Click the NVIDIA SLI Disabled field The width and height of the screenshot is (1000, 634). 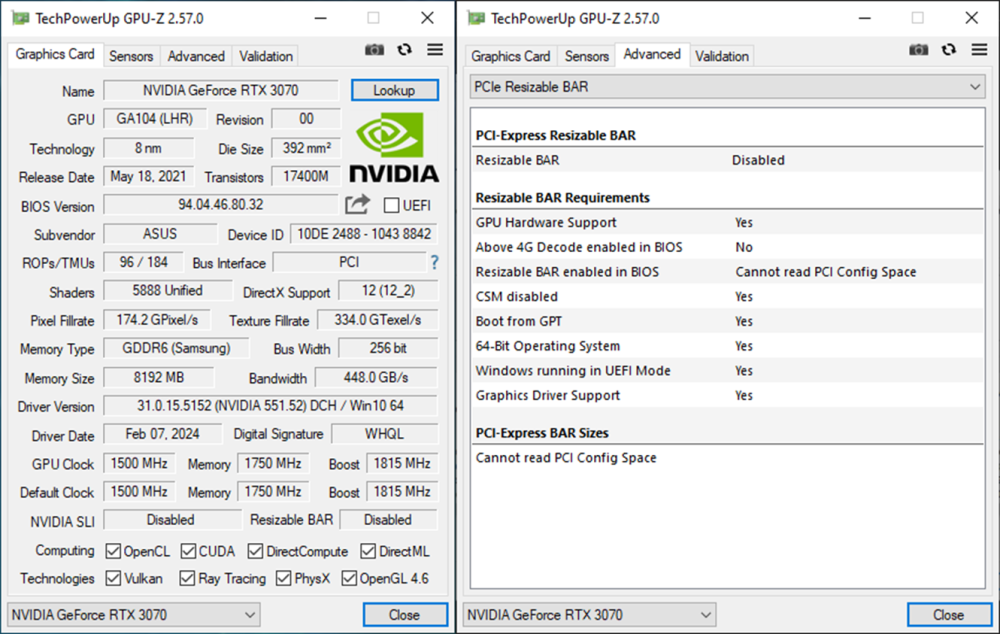(x=172, y=520)
